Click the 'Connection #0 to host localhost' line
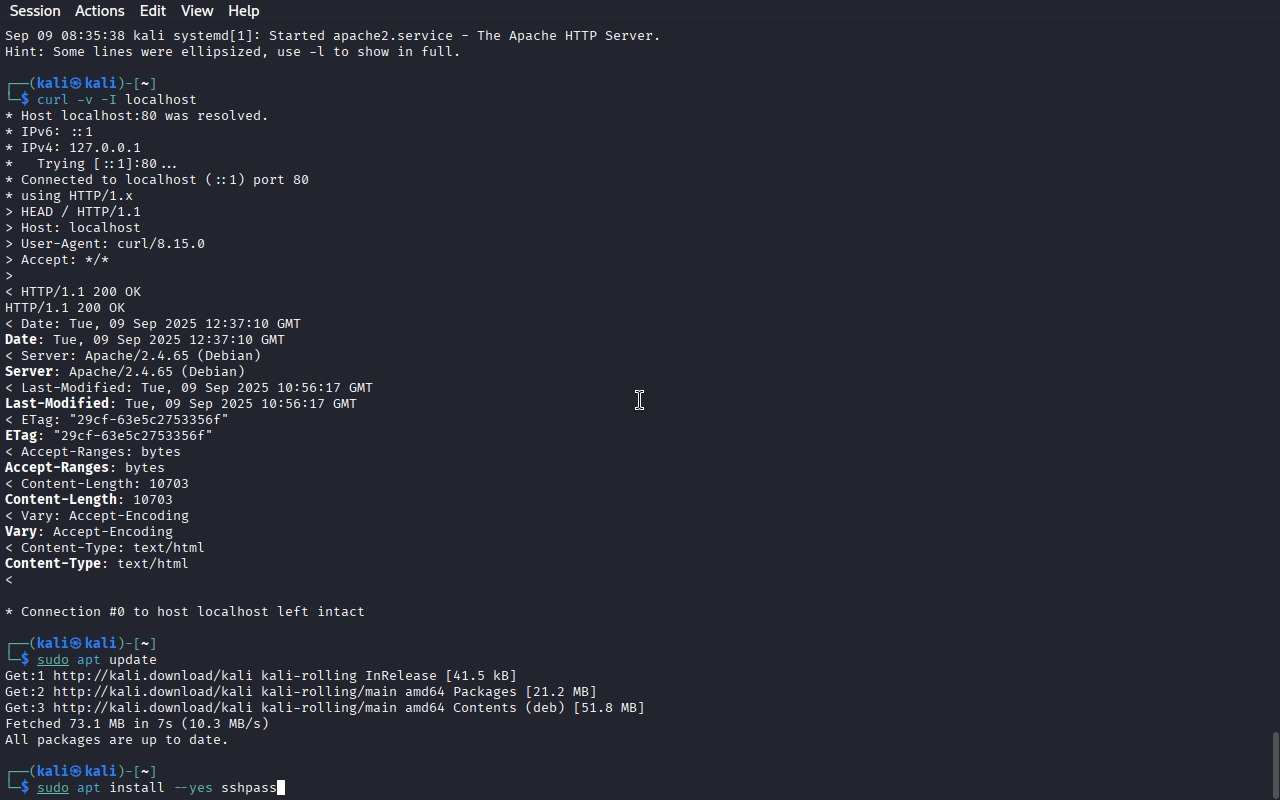Image resolution: width=1280 pixels, height=800 pixels. coord(185,612)
